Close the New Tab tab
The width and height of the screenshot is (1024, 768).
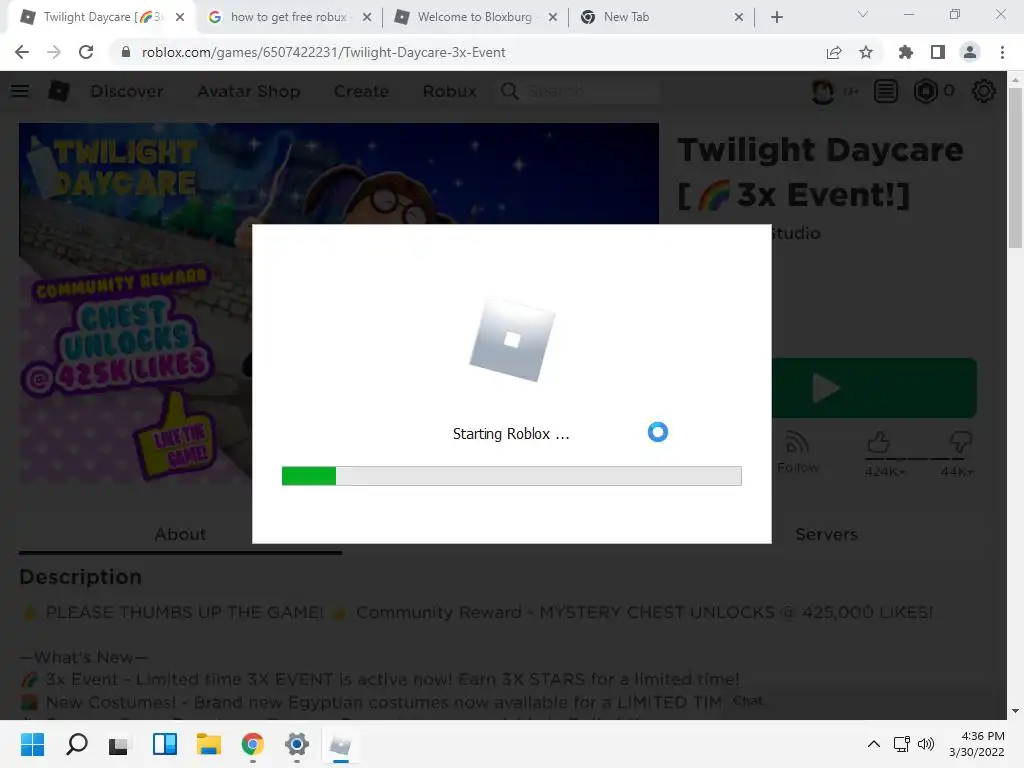point(739,17)
